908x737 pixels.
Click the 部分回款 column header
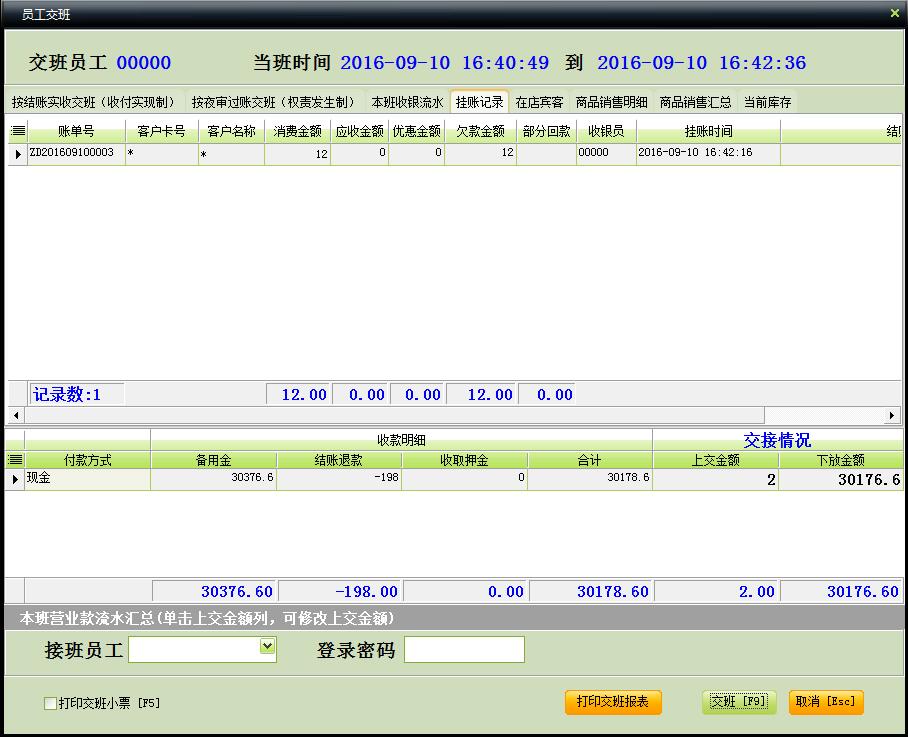pos(547,131)
